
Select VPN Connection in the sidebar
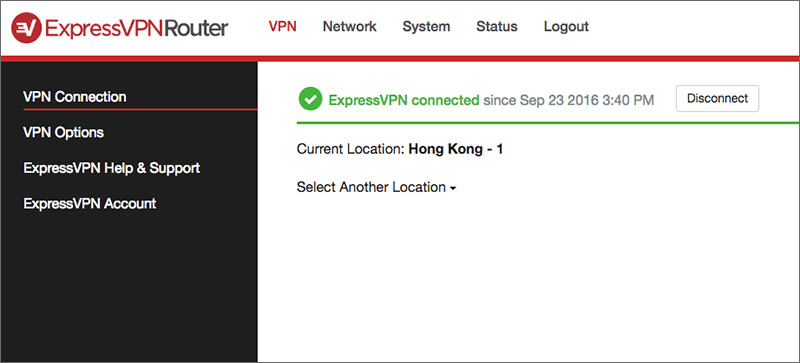(x=75, y=96)
